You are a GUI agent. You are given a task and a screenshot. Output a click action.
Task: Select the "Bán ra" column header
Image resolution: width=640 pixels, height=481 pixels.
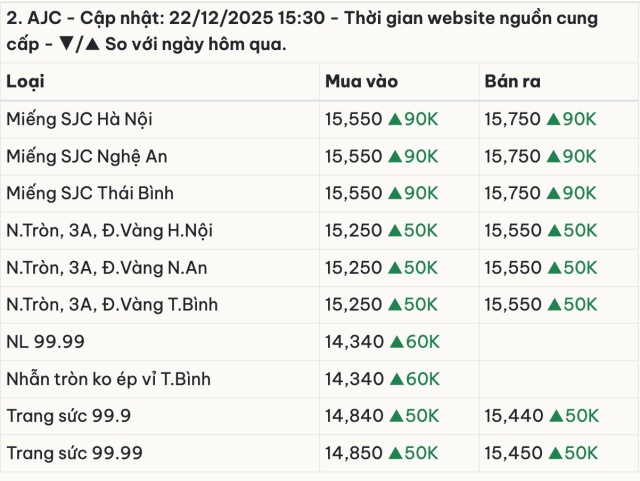[x=512, y=82]
